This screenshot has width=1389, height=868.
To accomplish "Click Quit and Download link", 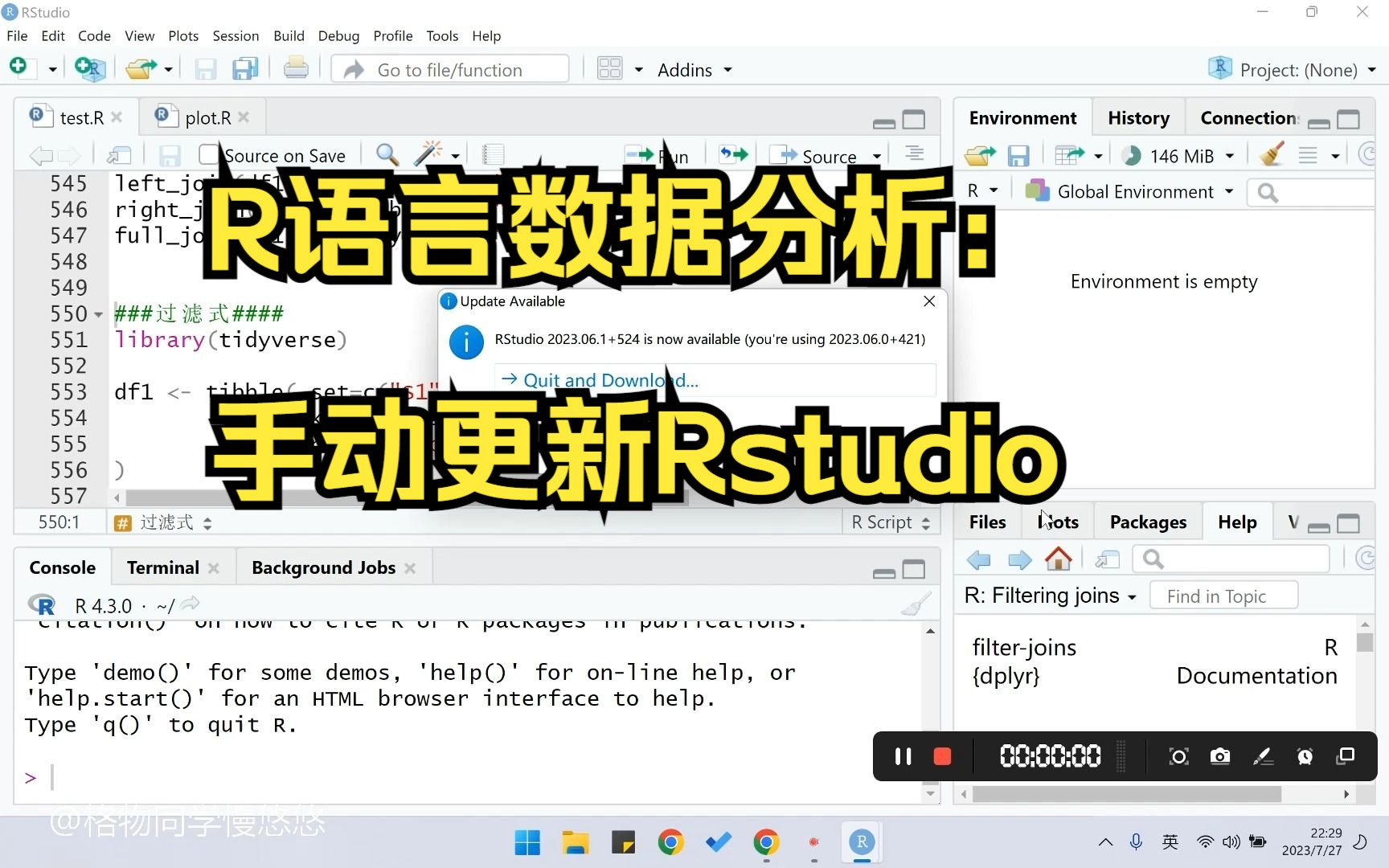I will (x=609, y=380).
